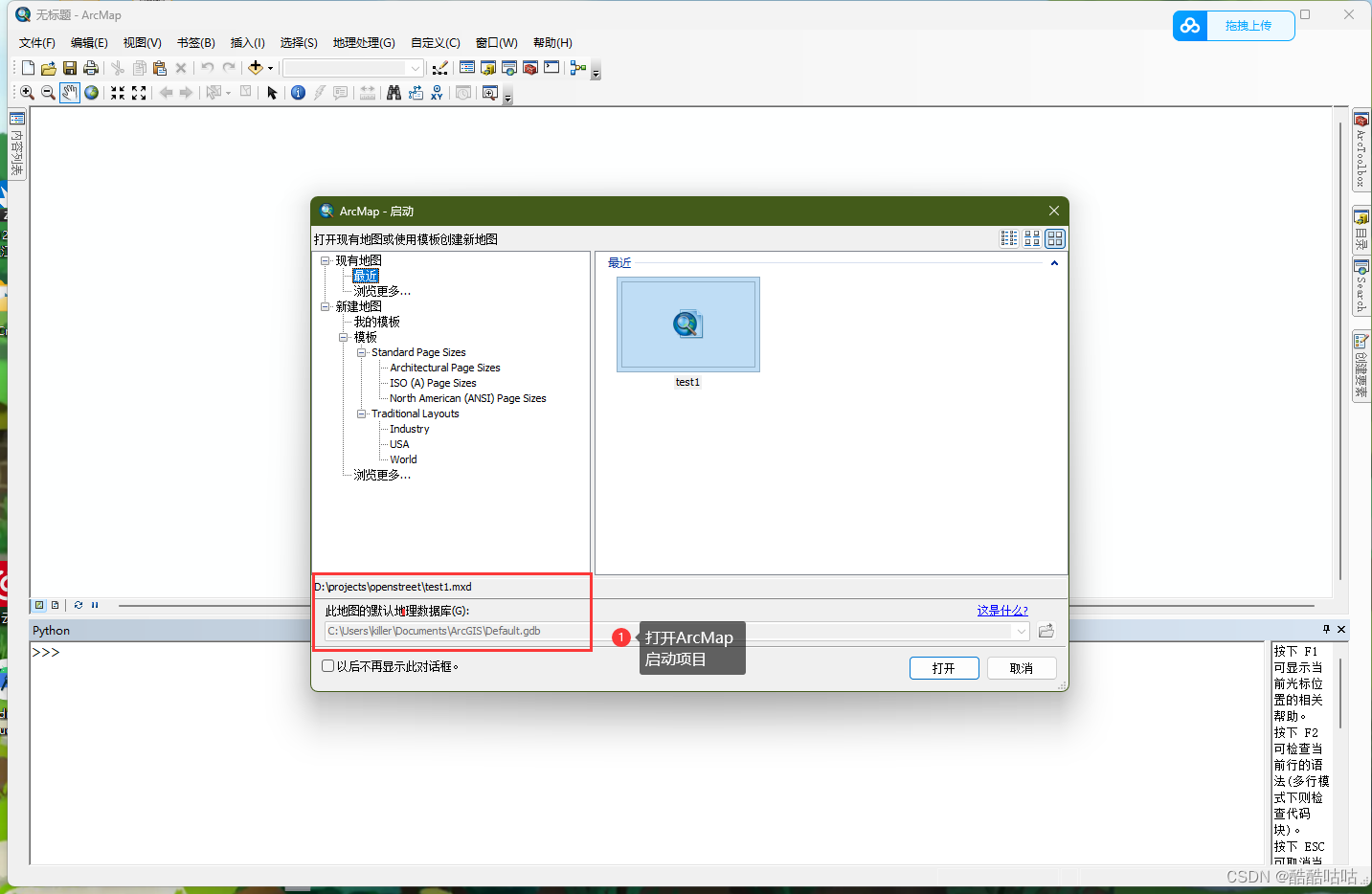The image size is (1372, 894).
Task: Browse for default geodatabase folder icon
Action: (1046, 631)
